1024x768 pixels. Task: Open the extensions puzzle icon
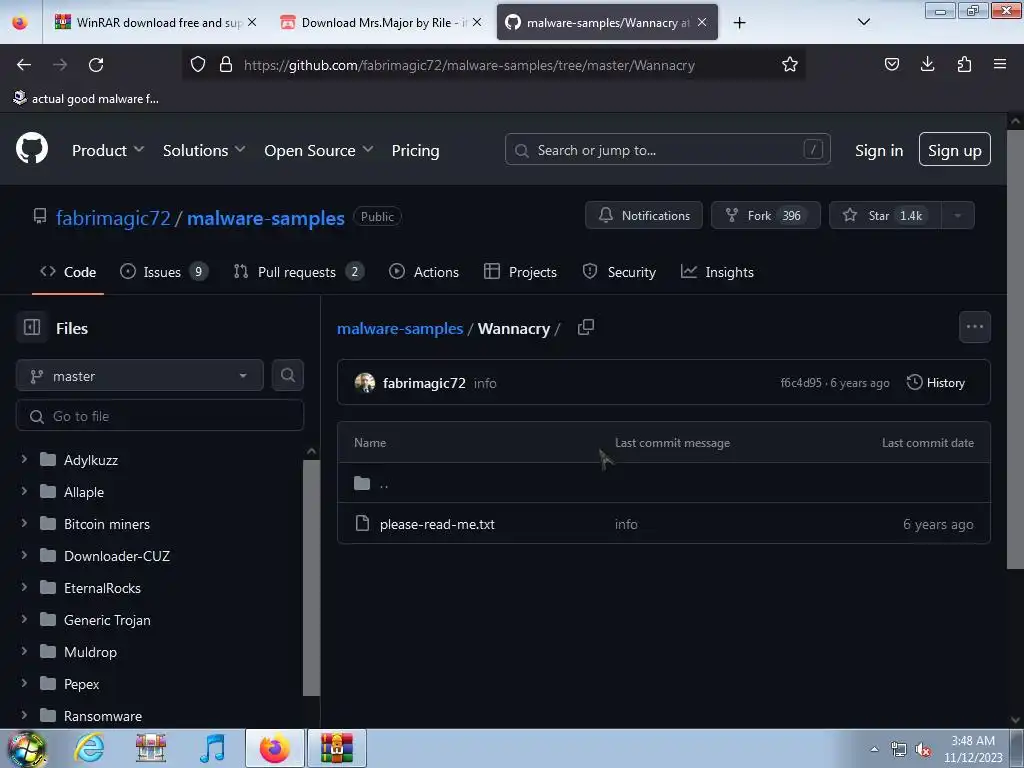tap(964, 64)
